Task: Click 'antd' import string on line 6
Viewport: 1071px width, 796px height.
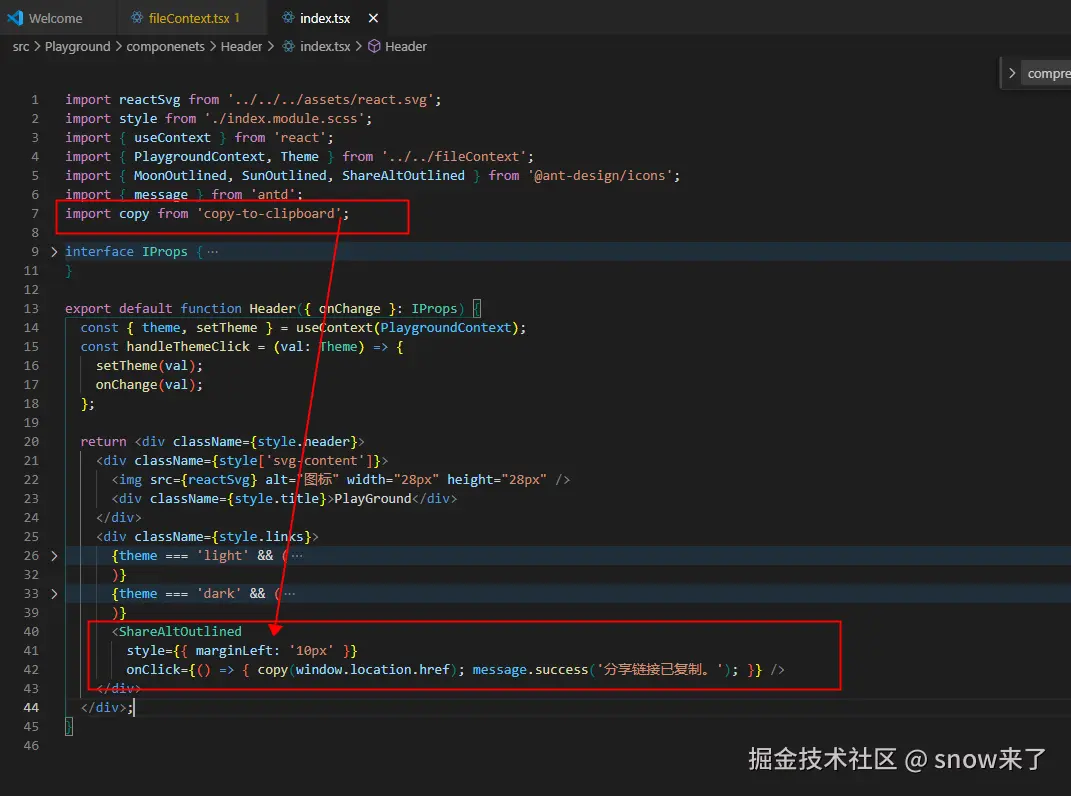Action: pyautogui.click(x=273, y=195)
